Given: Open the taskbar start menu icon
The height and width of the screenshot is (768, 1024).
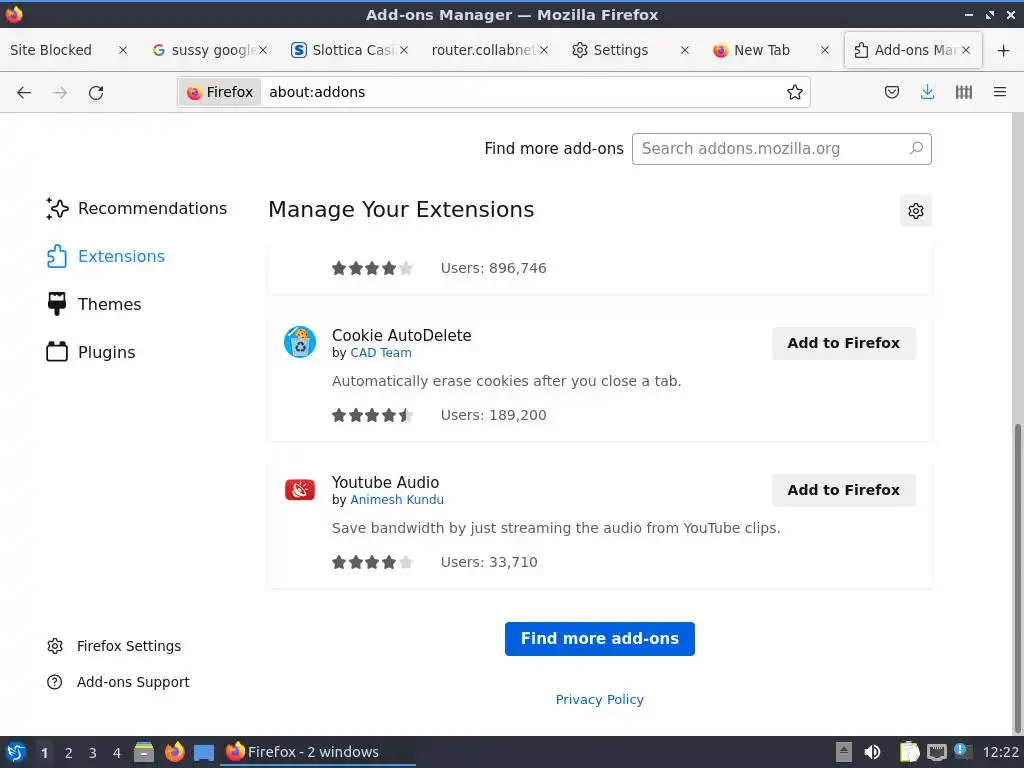Looking at the screenshot, I should 16,752.
